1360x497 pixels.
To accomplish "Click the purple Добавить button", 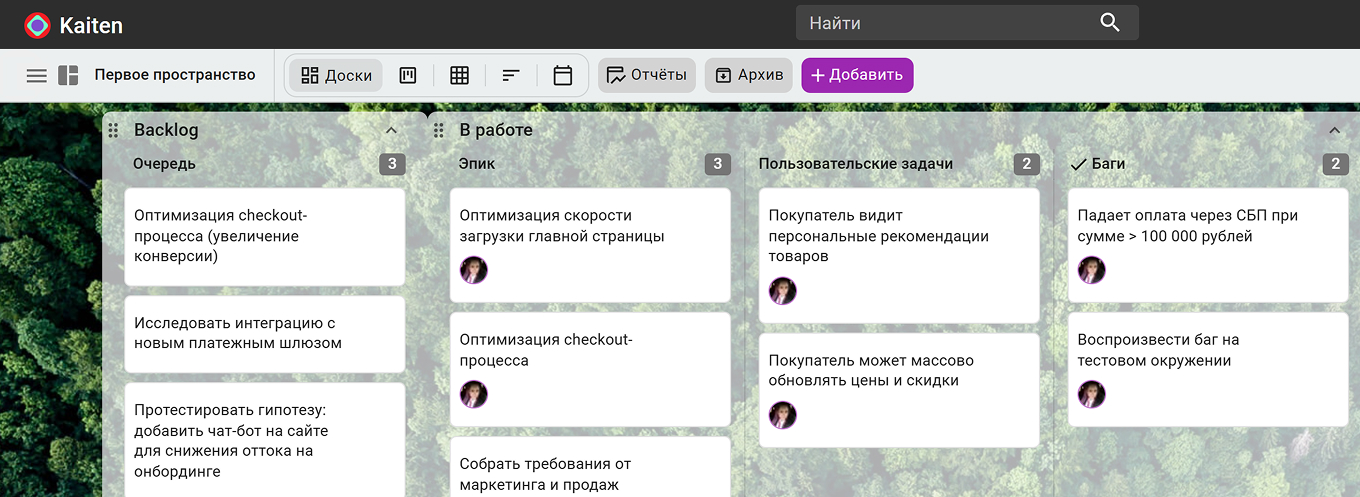I will (857, 75).
